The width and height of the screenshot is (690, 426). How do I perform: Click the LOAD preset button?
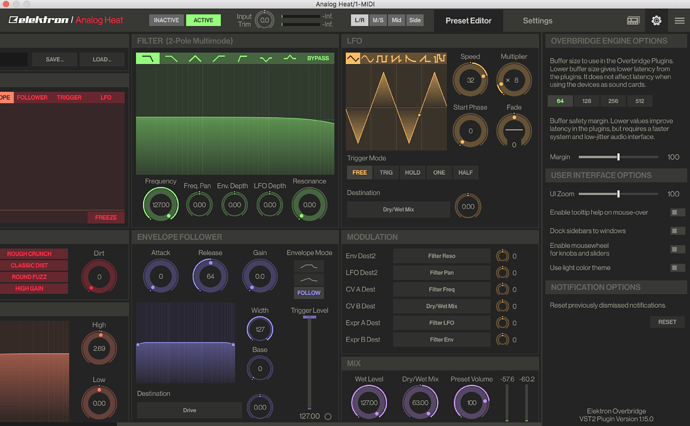102,59
